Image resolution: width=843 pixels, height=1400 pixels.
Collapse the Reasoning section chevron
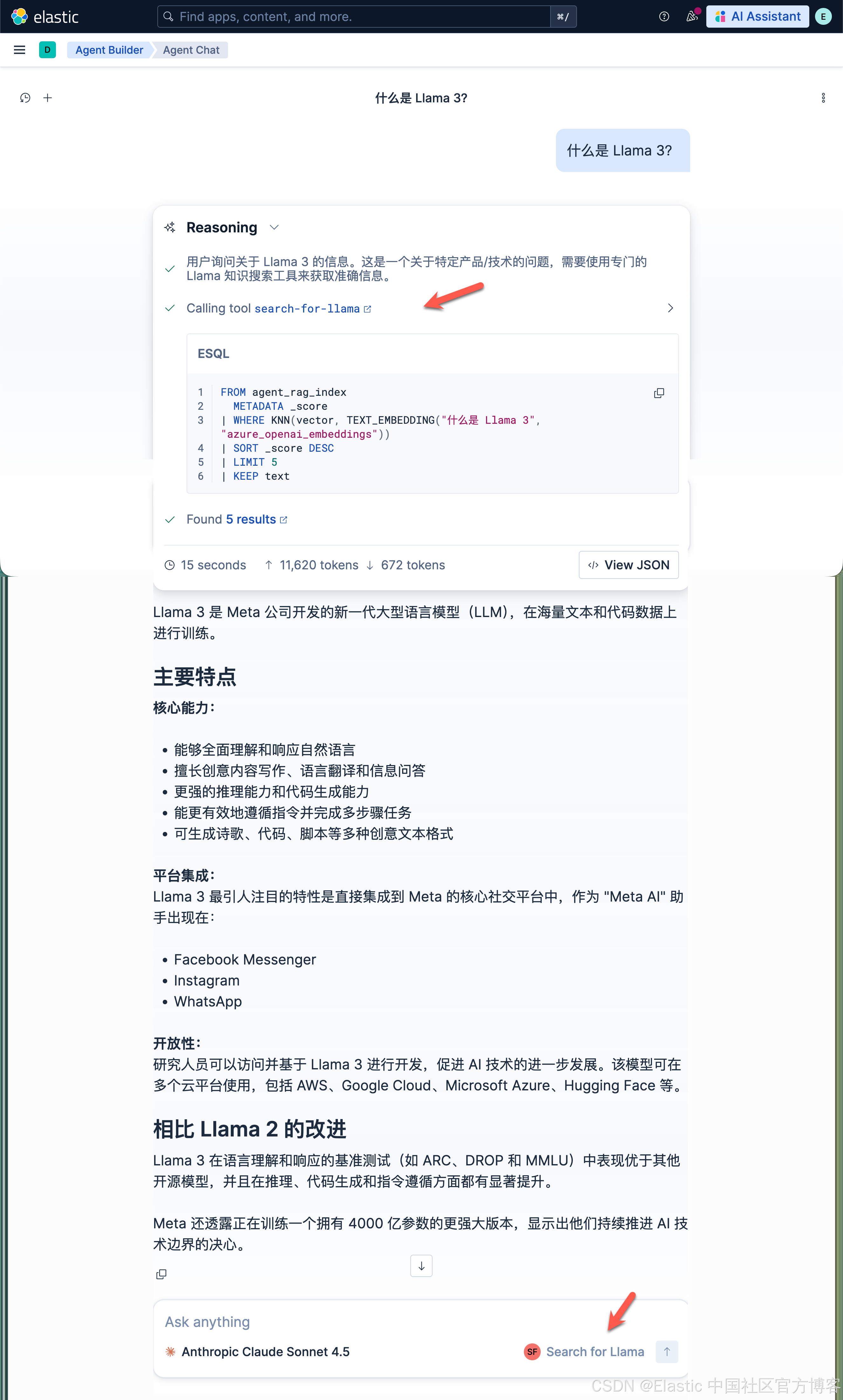(274, 227)
